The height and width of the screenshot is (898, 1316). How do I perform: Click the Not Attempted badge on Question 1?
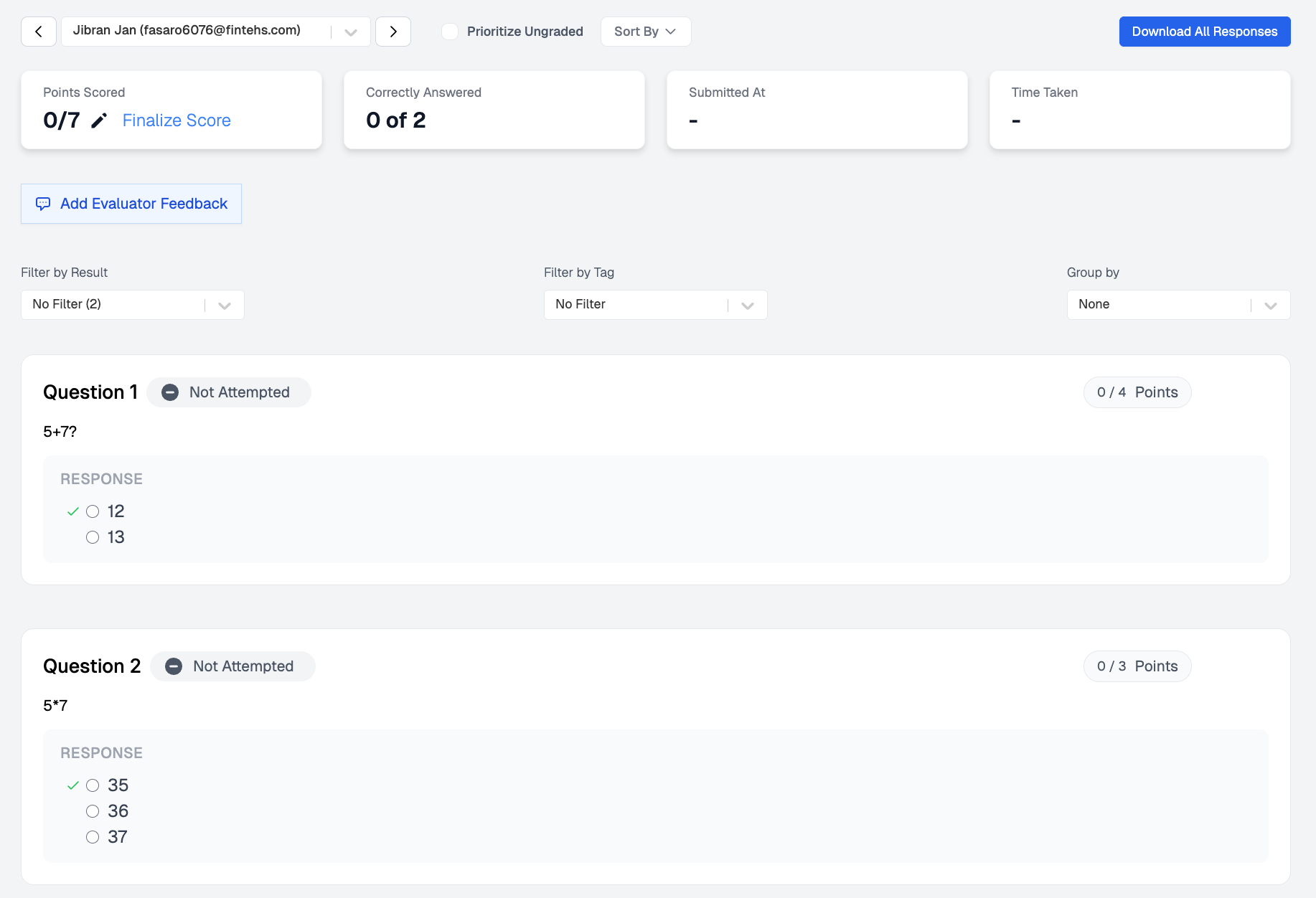229,392
